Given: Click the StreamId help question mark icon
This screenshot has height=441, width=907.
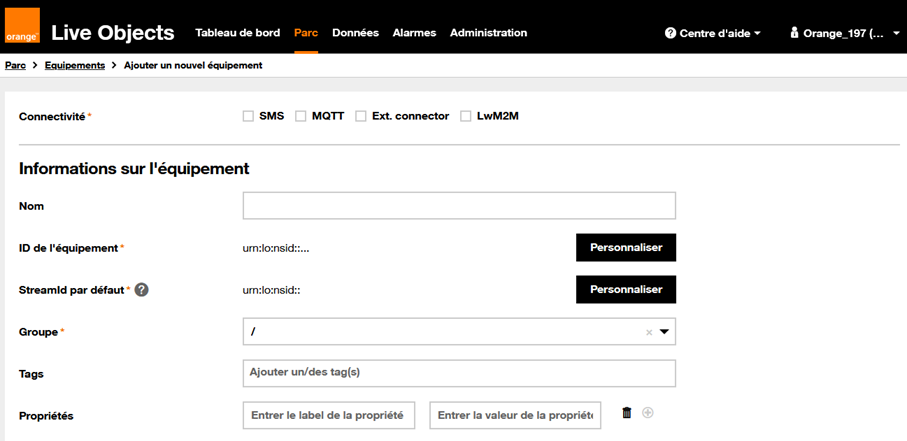Looking at the screenshot, I should click(142, 290).
